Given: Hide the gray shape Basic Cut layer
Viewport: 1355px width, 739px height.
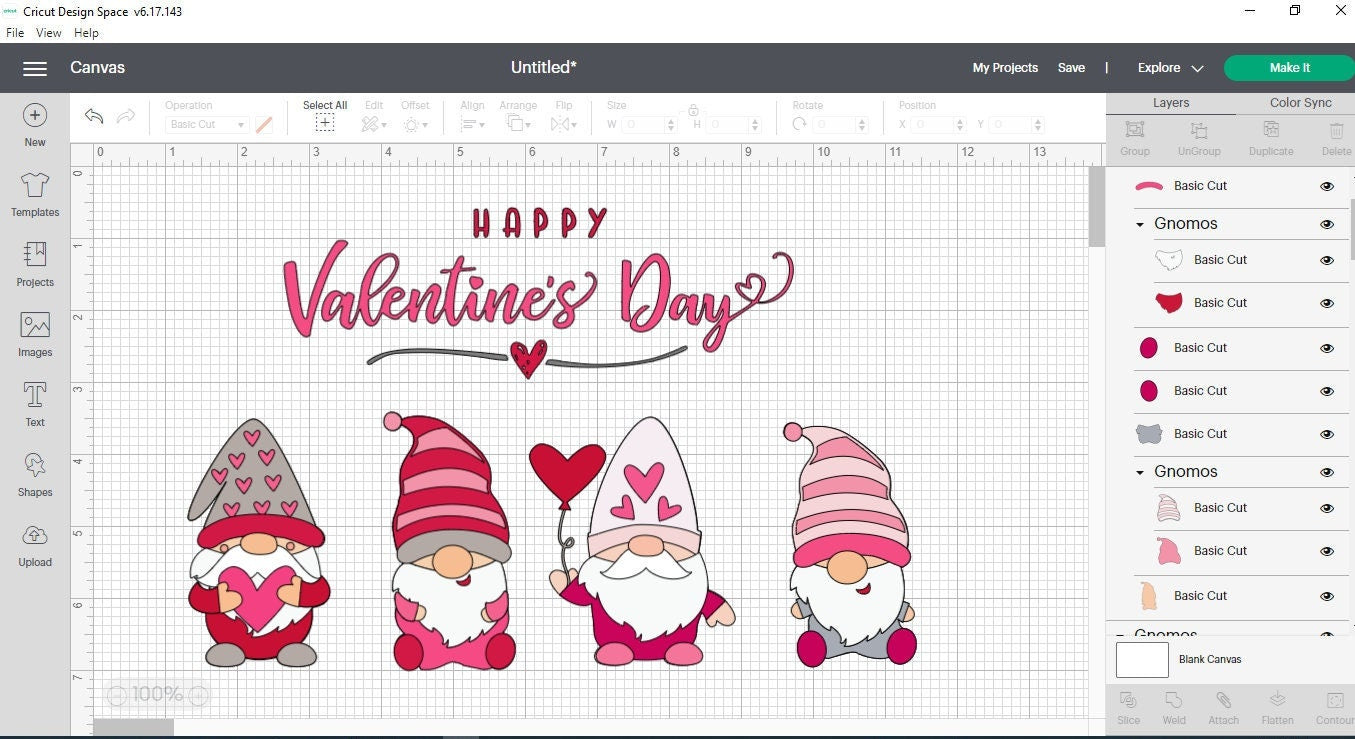Looking at the screenshot, I should click(1327, 434).
